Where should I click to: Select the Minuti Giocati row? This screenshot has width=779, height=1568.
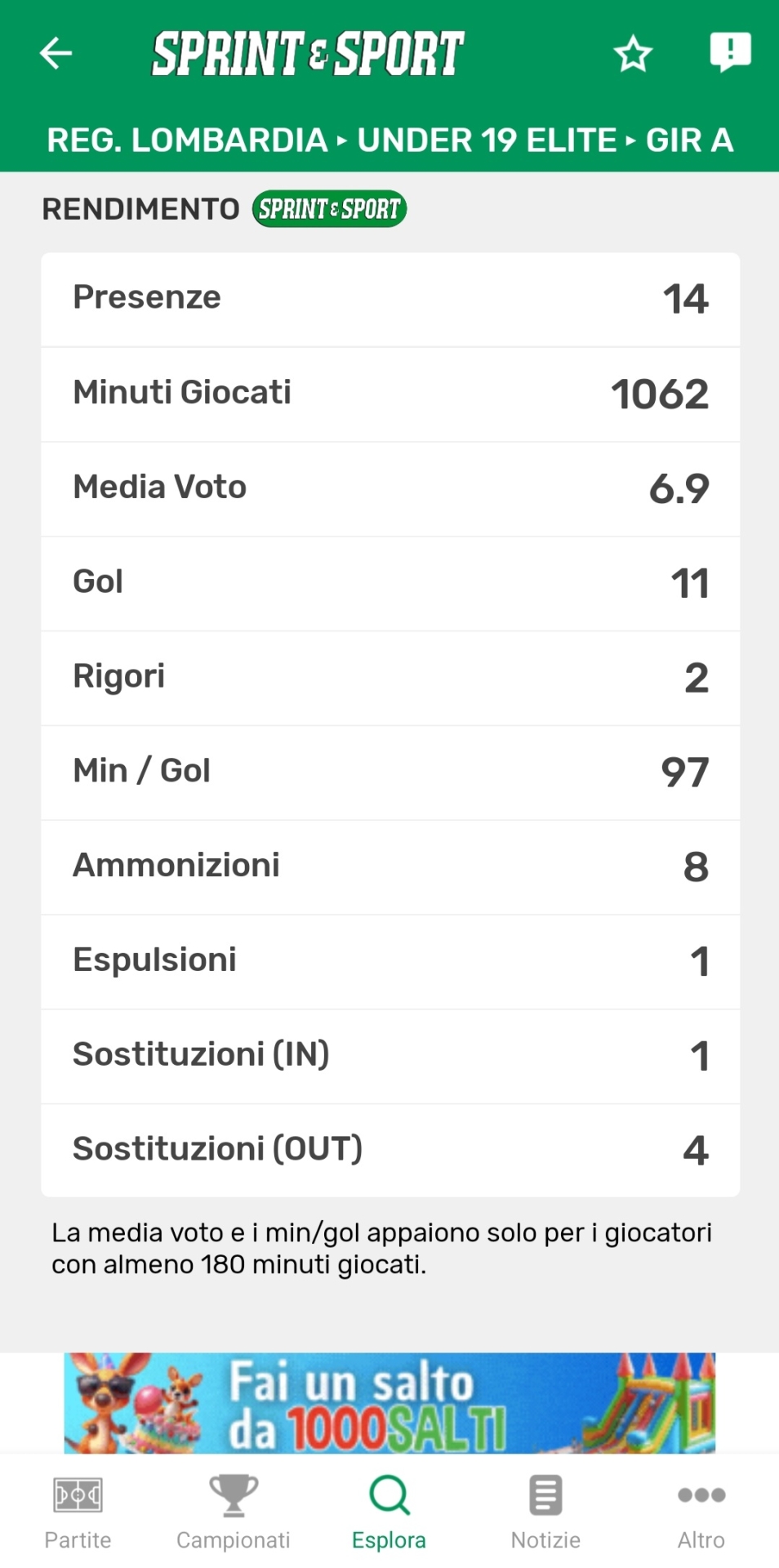coord(390,394)
